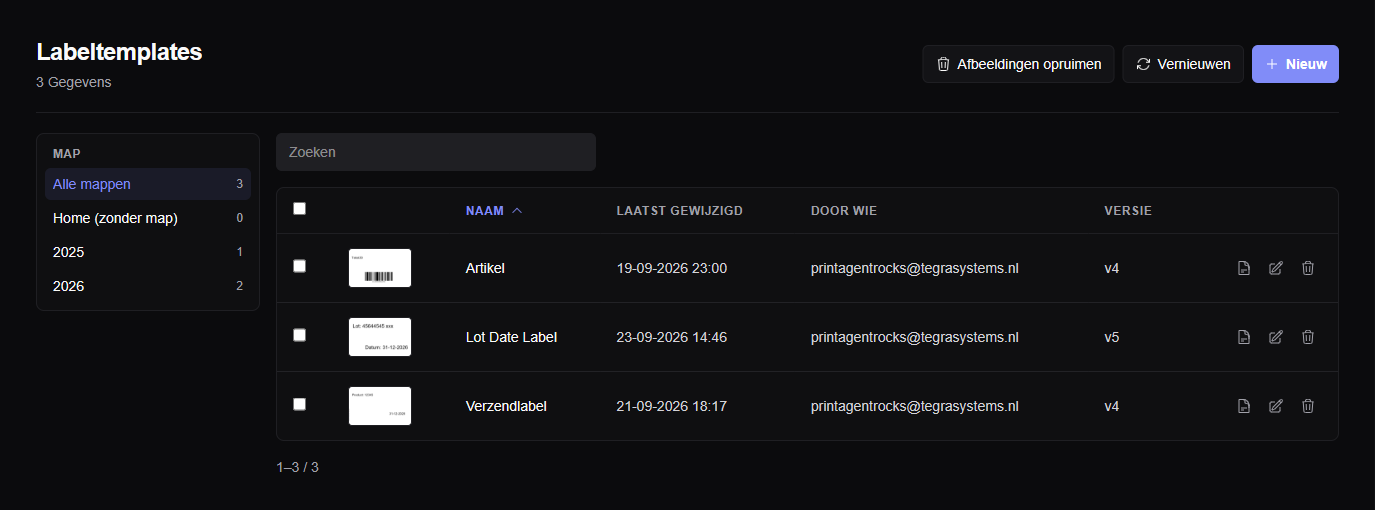Delete the Artikel template
Image resolution: width=1375 pixels, height=510 pixels.
(x=1308, y=268)
